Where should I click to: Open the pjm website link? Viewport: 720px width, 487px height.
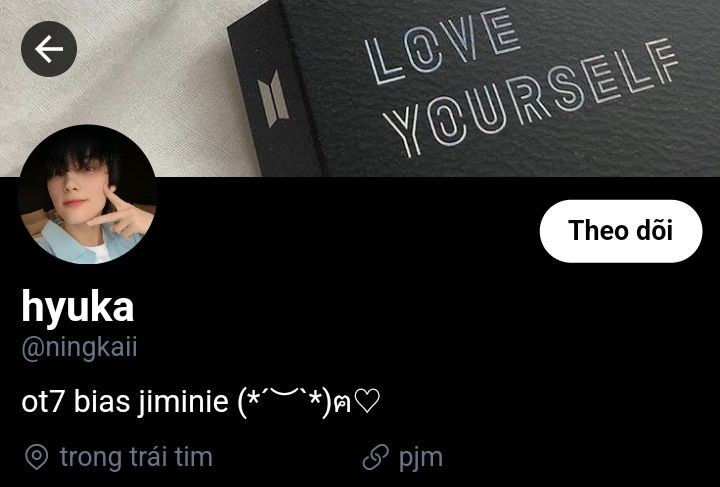click(421, 457)
